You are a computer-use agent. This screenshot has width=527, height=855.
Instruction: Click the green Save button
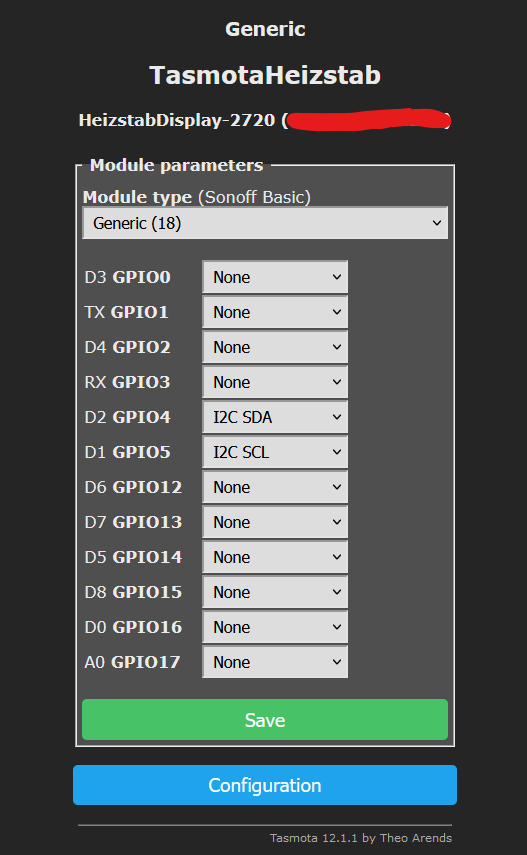(x=265, y=720)
